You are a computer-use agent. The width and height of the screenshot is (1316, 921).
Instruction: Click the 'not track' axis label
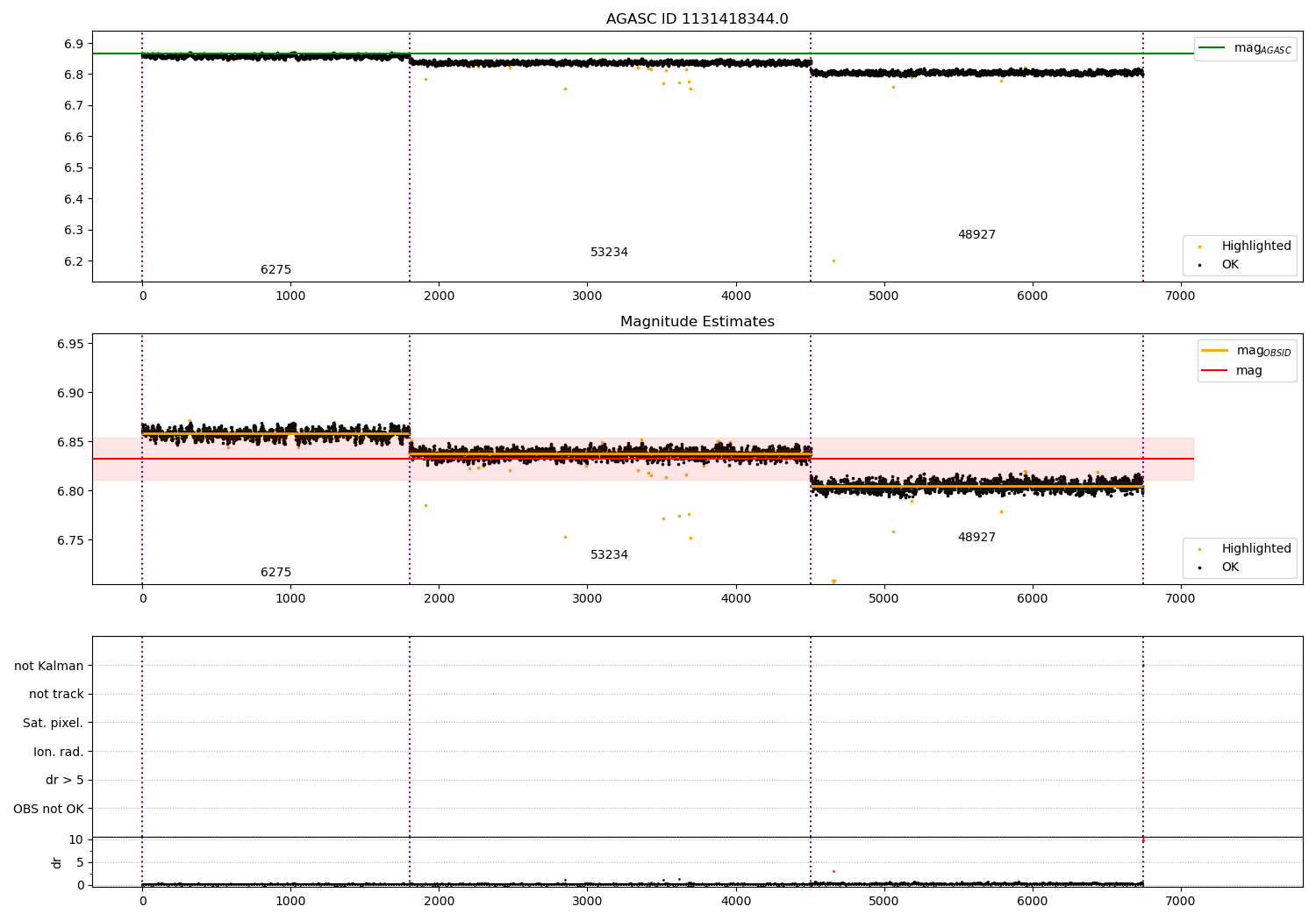56,694
